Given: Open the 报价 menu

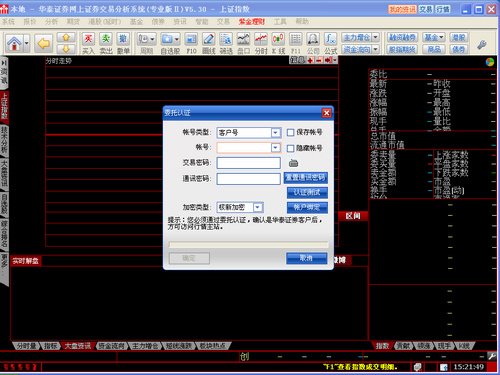Looking at the screenshot, I should 30,22.
